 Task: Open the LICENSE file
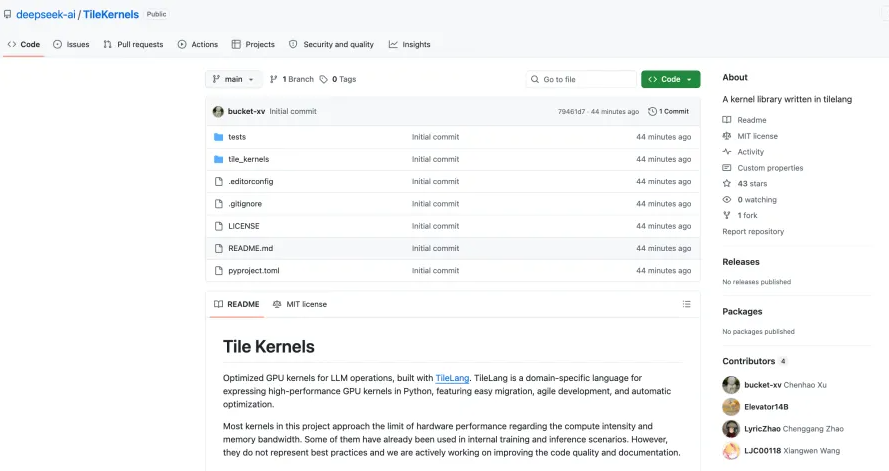point(244,226)
